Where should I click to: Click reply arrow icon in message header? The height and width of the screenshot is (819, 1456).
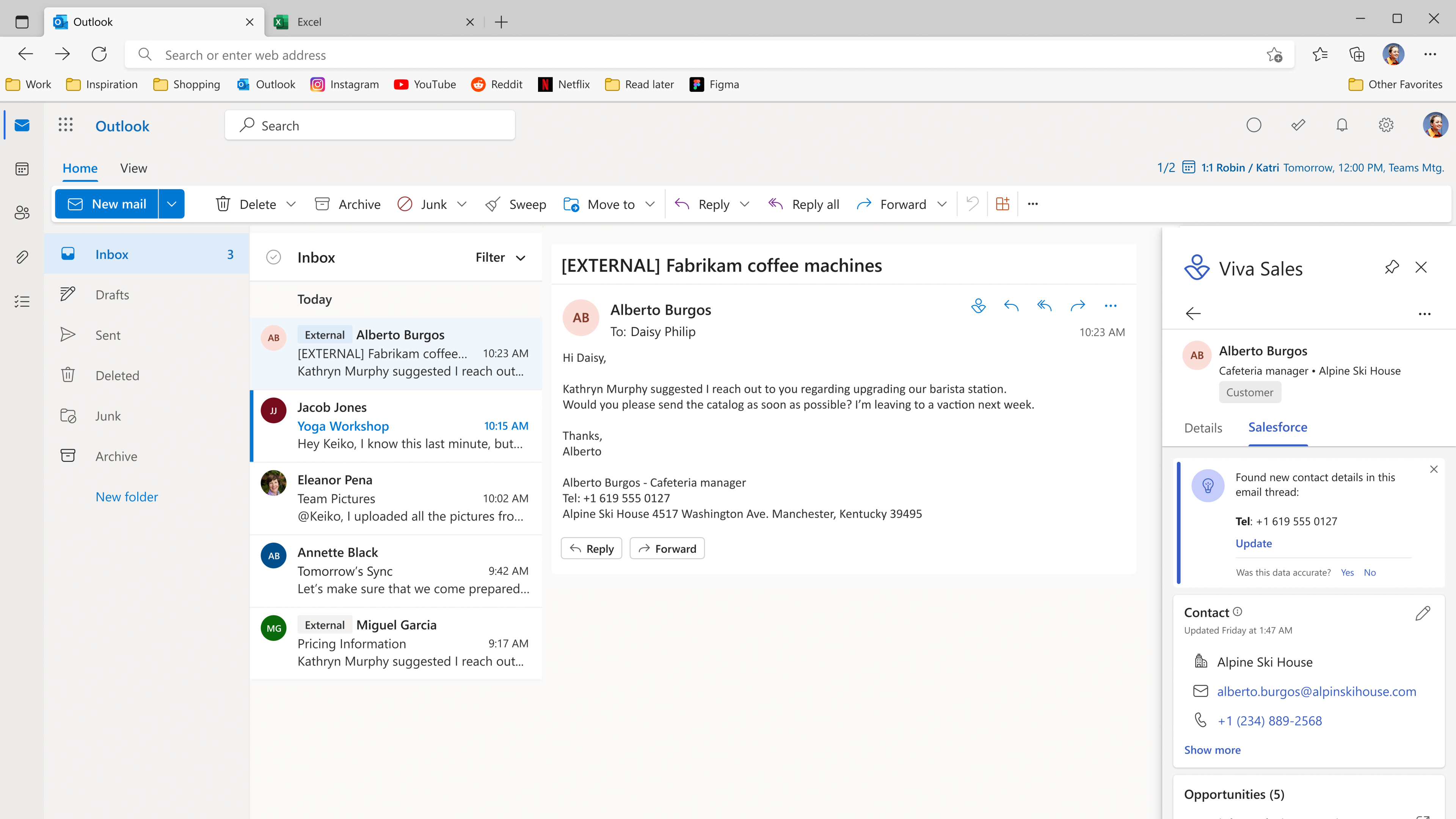tap(1011, 306)
